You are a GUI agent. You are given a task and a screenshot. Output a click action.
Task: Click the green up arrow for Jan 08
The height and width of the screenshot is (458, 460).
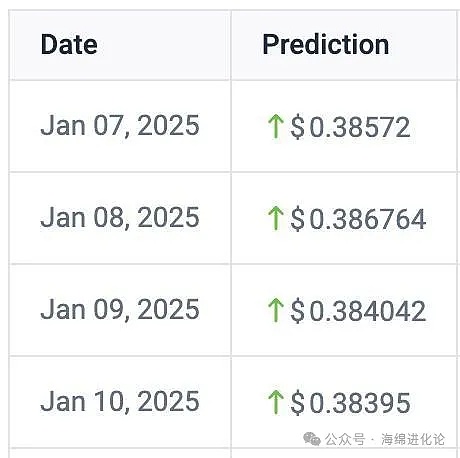point(276,218)
